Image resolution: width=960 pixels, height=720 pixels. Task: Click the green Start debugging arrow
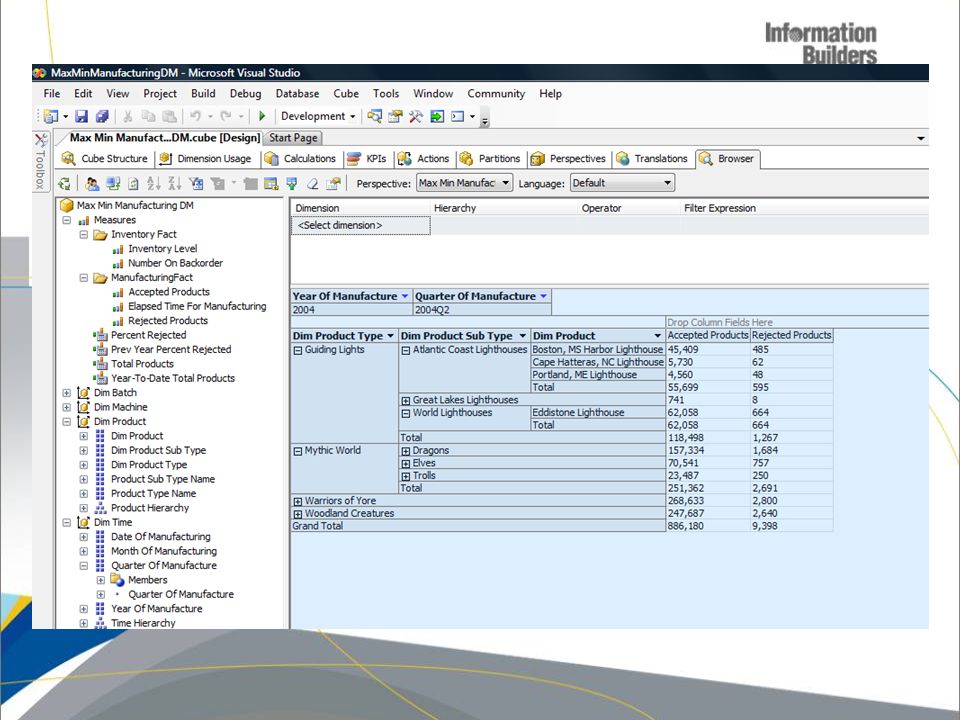click(262, 116)
